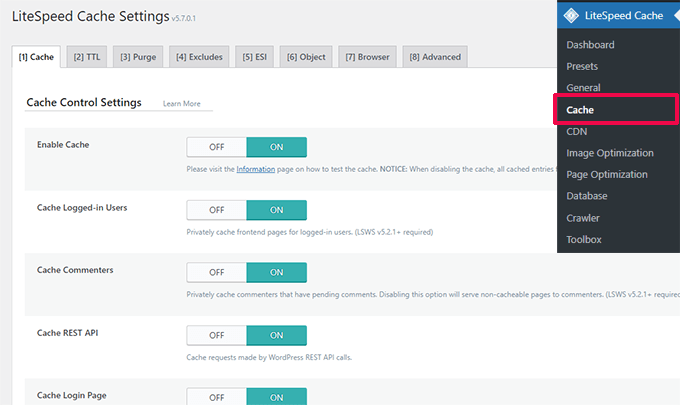Click the Cache Logged-in Users label
Screen dimensions: 680x405
coord(82,207)
